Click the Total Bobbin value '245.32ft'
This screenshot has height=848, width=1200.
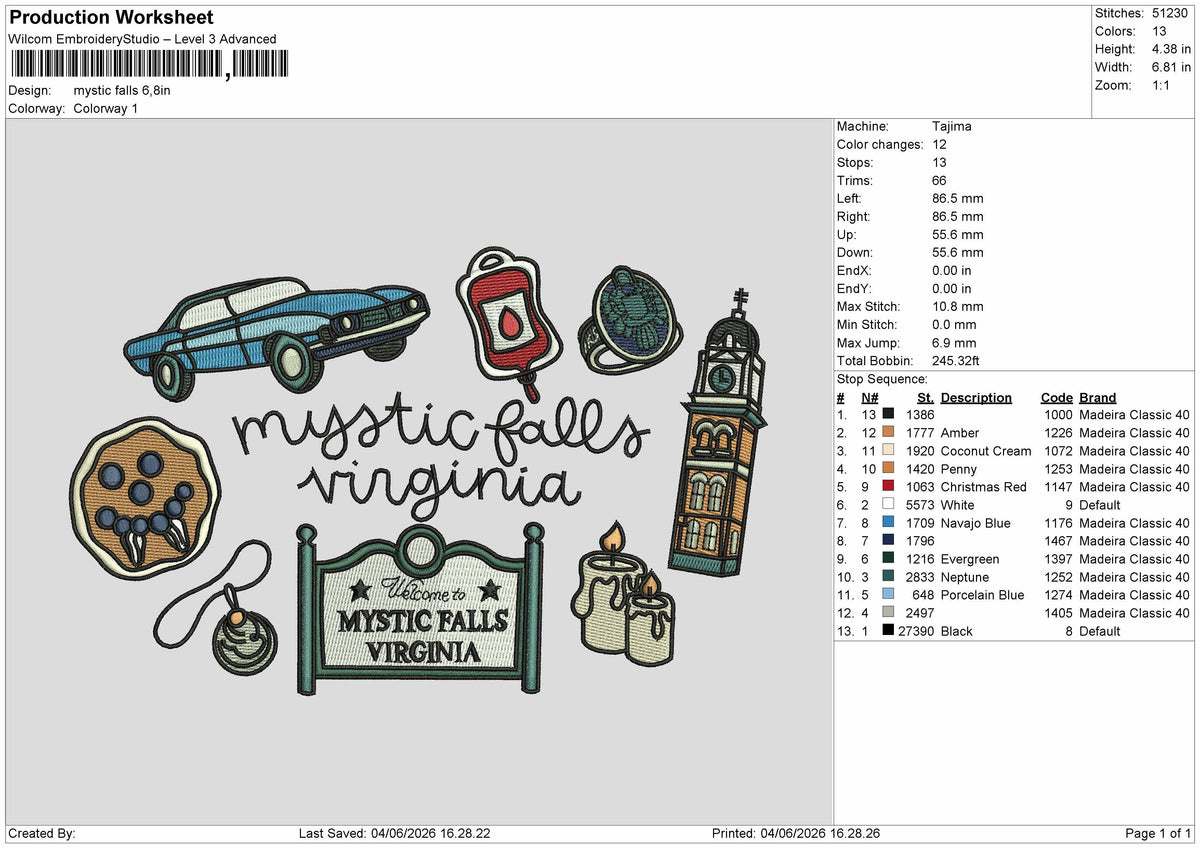[958, 360]
